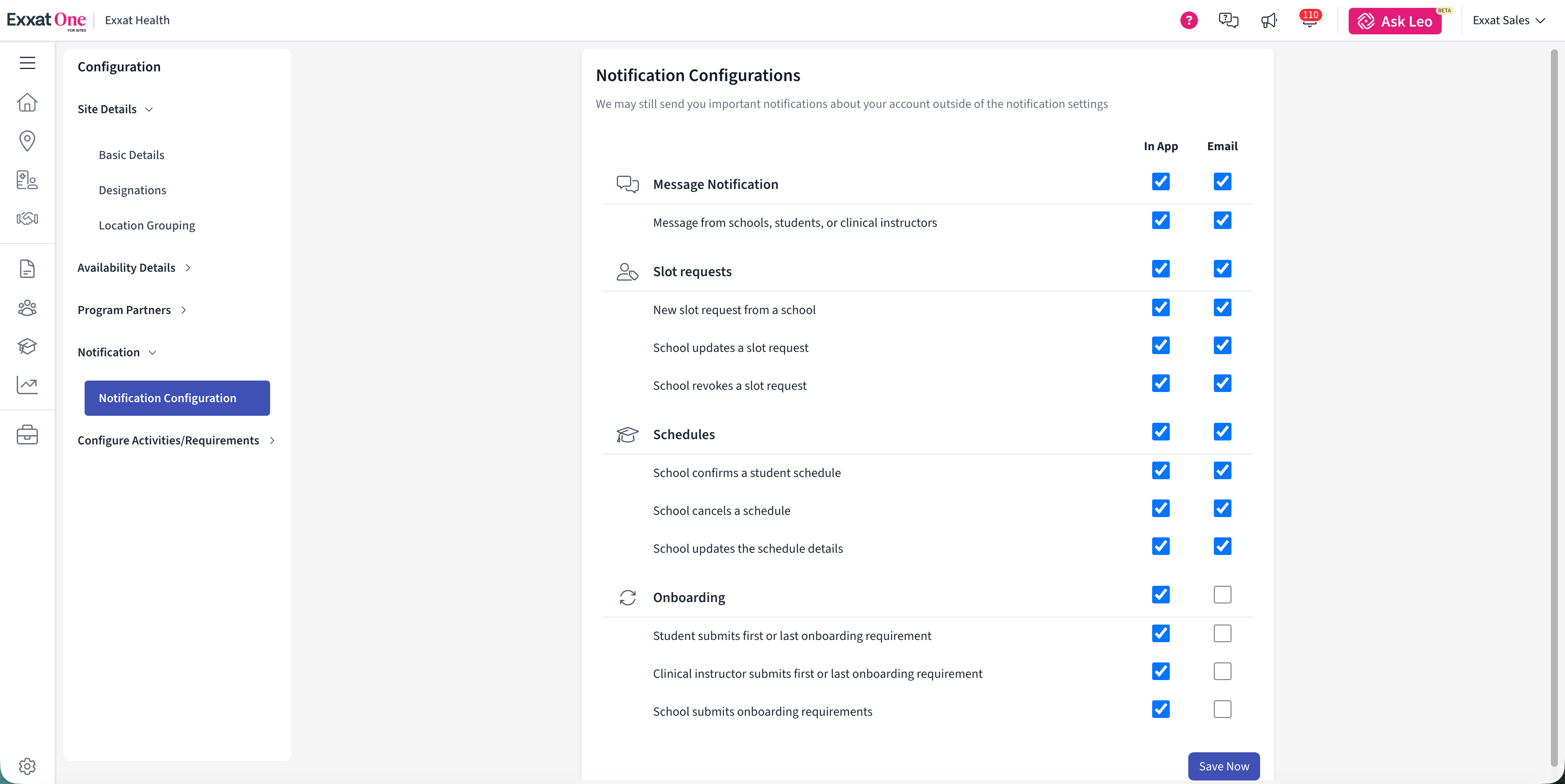The image size is (1565, 784).
Task: Open the red help question icon
Action: (1189, 21)
